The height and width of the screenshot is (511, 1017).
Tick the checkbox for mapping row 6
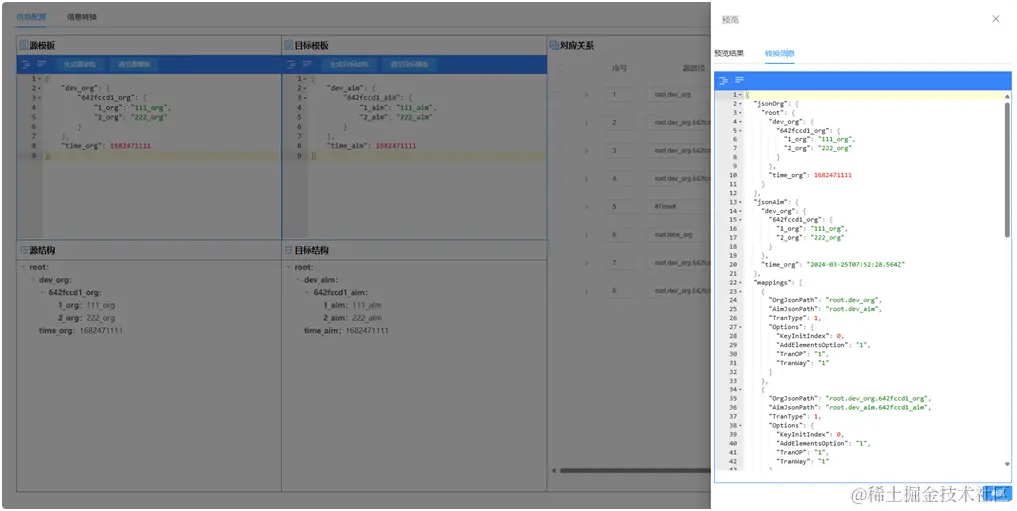tap(559, 235)
